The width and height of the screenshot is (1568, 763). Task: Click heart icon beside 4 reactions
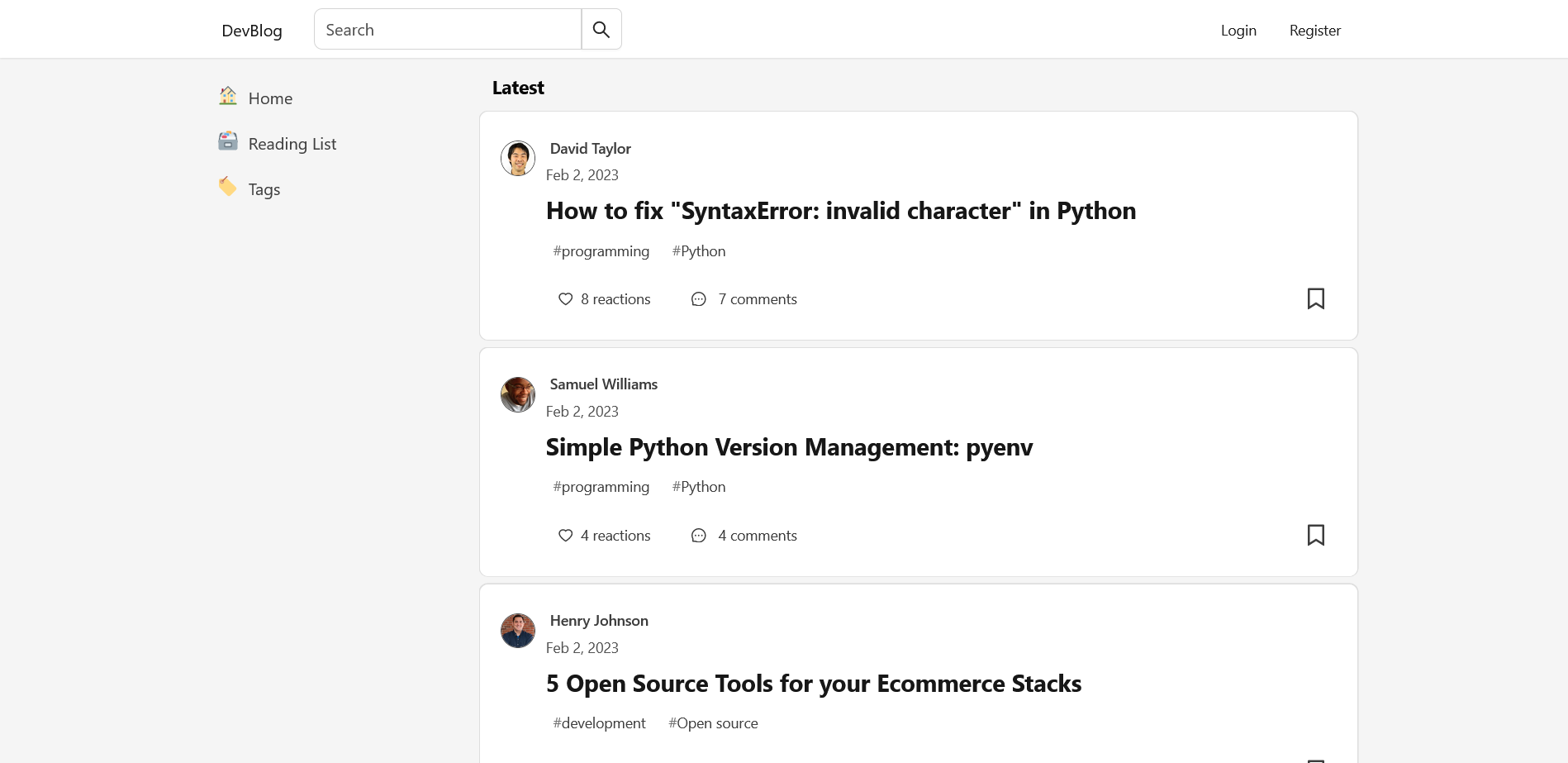tap(565, 536)
